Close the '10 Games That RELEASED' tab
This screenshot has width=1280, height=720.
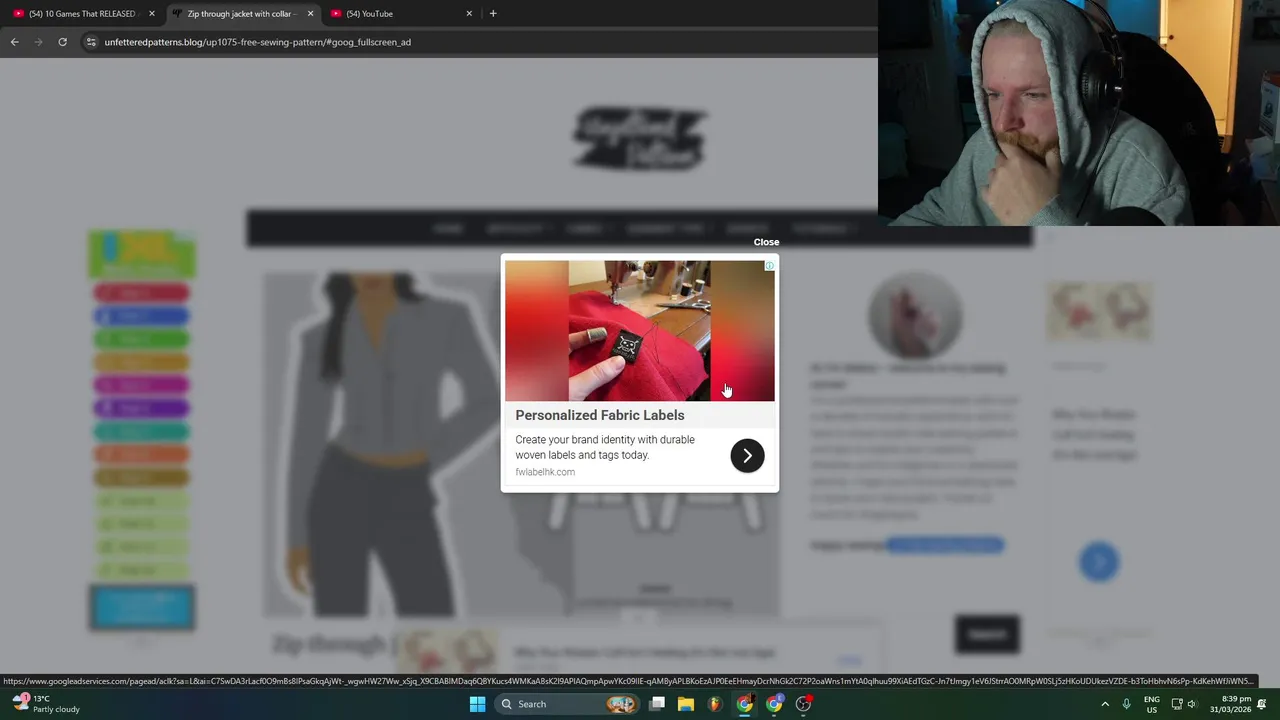152,14
